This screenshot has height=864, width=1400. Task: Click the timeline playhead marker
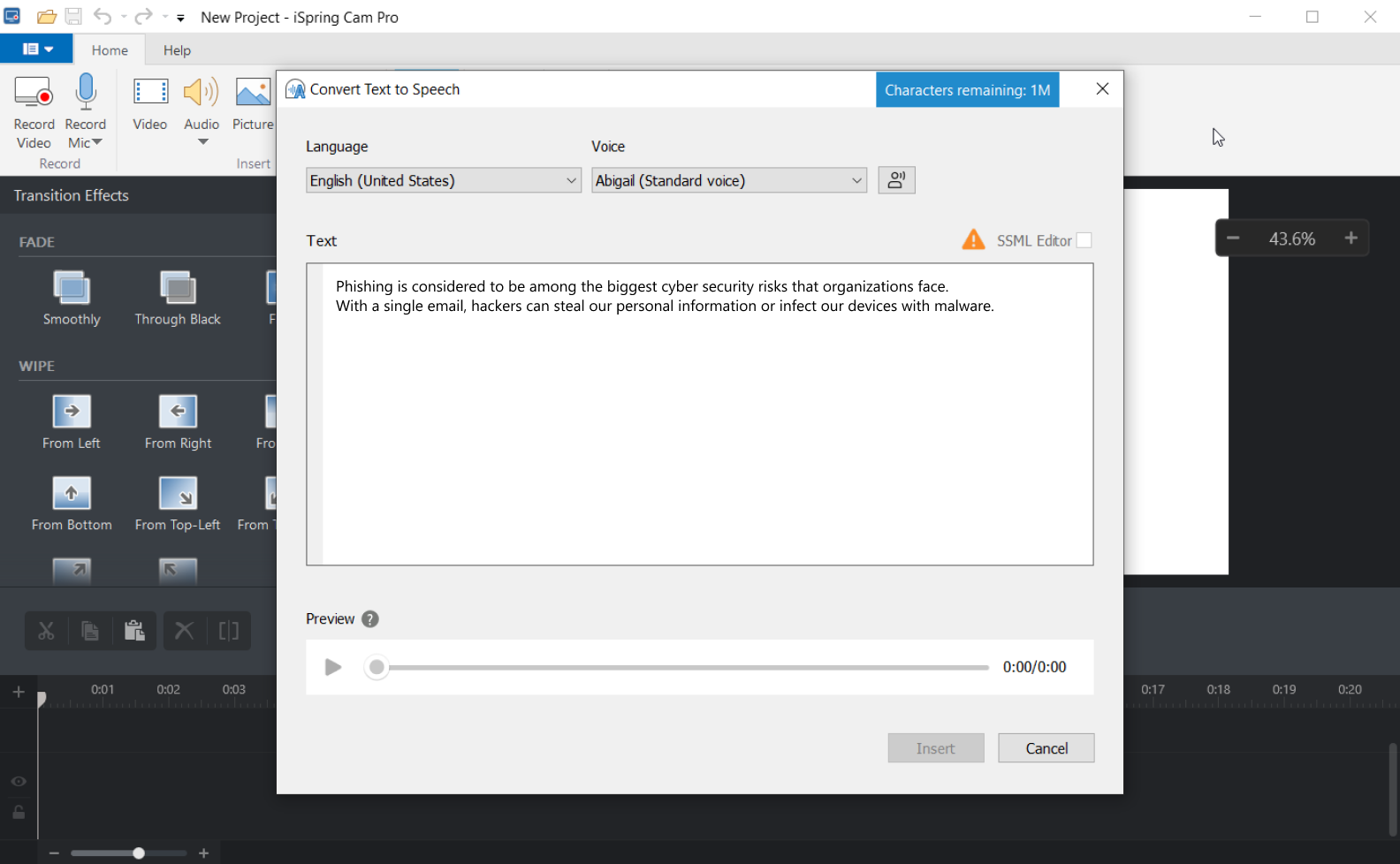pos(41,700)
